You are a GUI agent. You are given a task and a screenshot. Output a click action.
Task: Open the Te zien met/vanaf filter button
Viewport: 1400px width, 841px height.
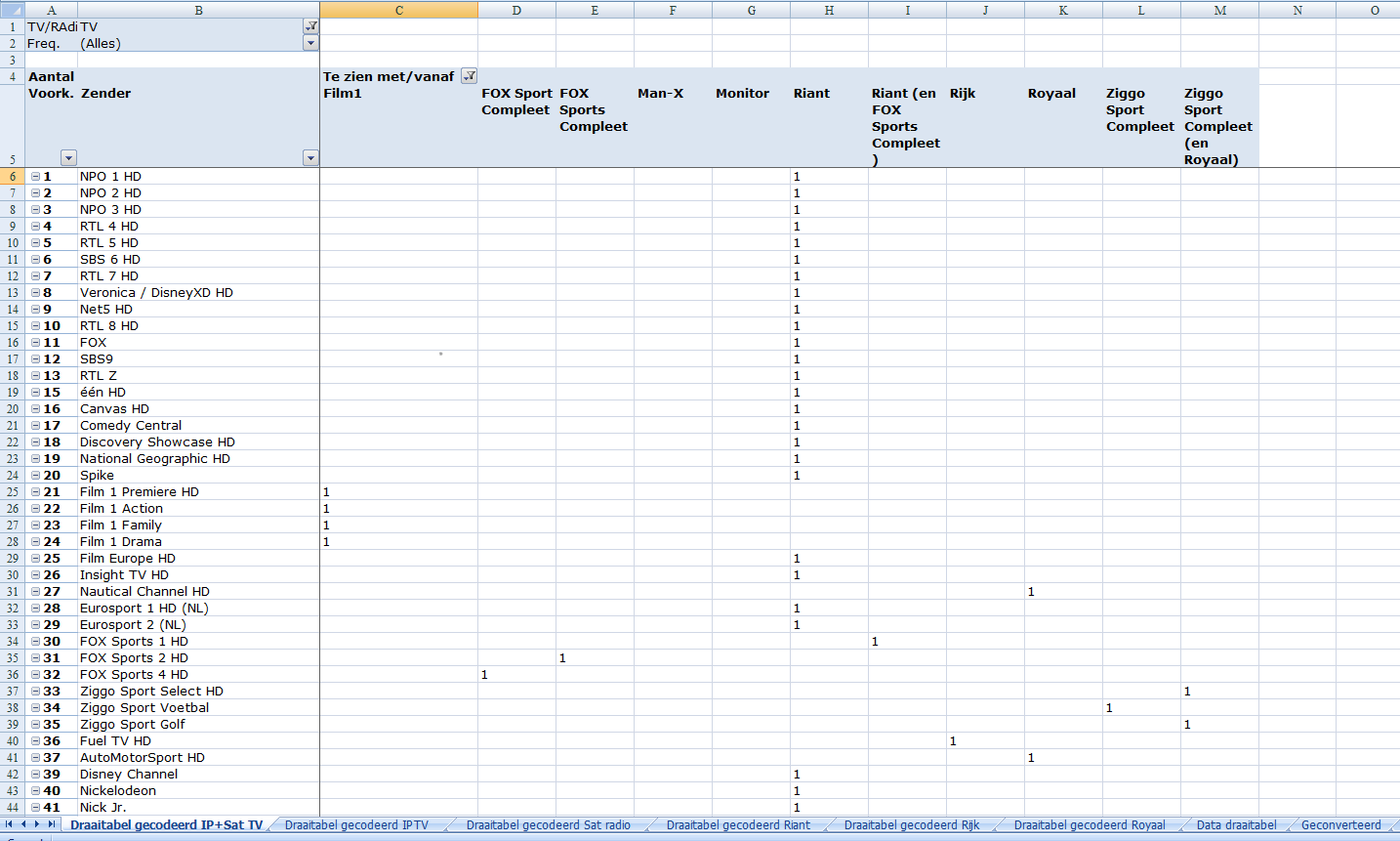click(470, 76)
